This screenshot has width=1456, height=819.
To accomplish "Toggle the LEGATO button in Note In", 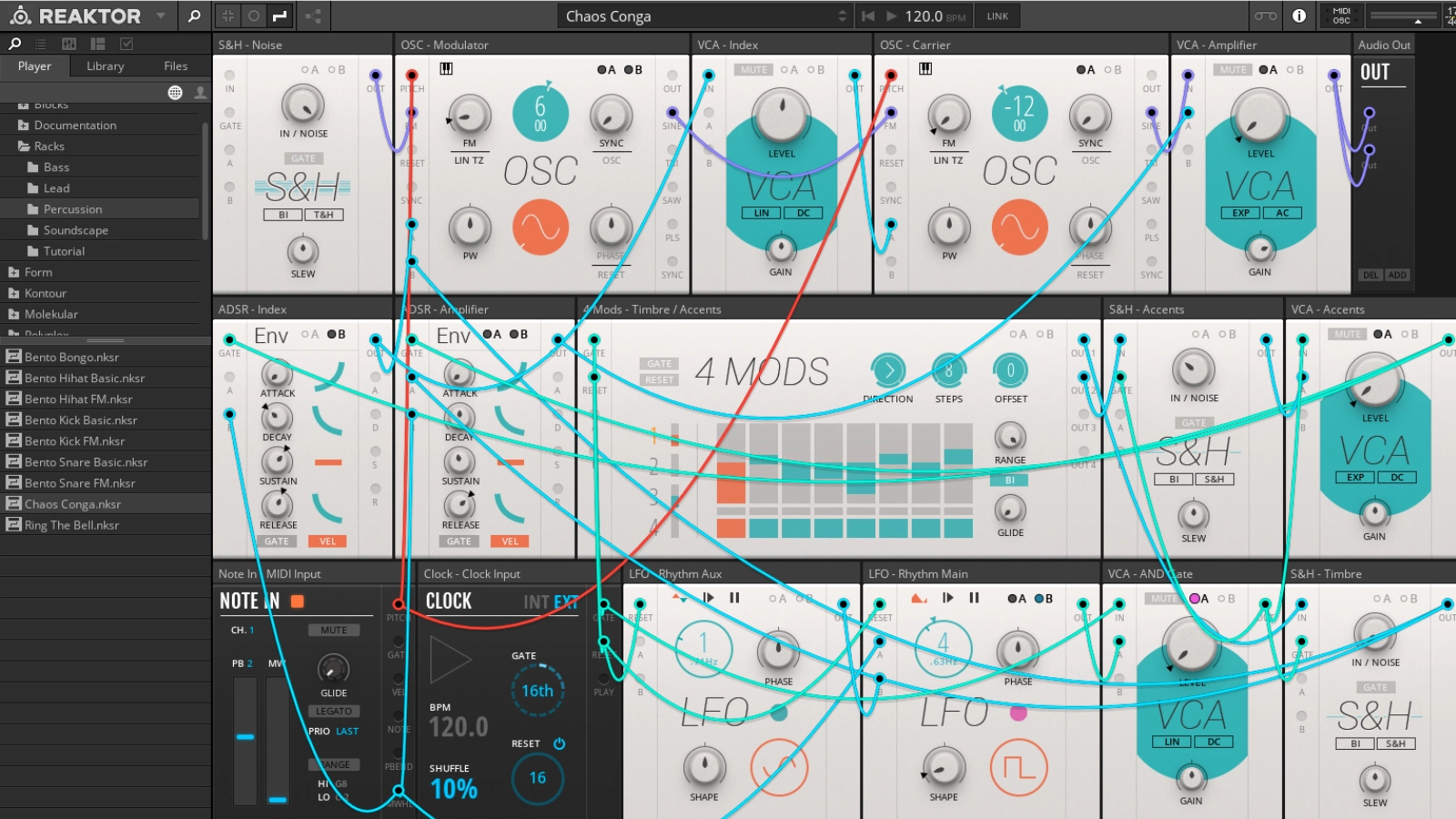I will tap(333, 712).
